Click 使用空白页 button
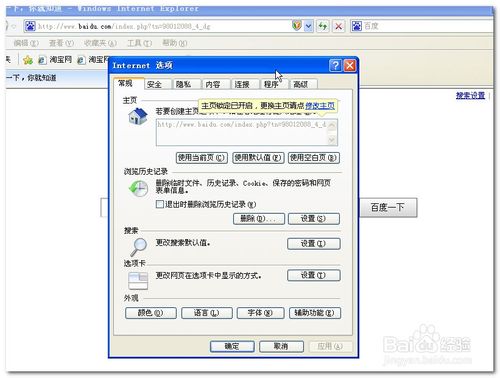Viewport: 500px width, 378px height. (314, 158)
